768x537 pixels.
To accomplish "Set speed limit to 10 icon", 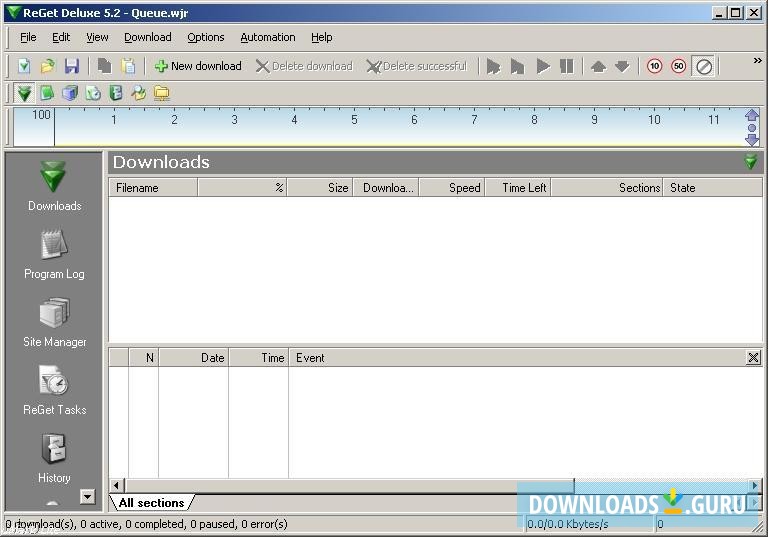I will (654, 66).
